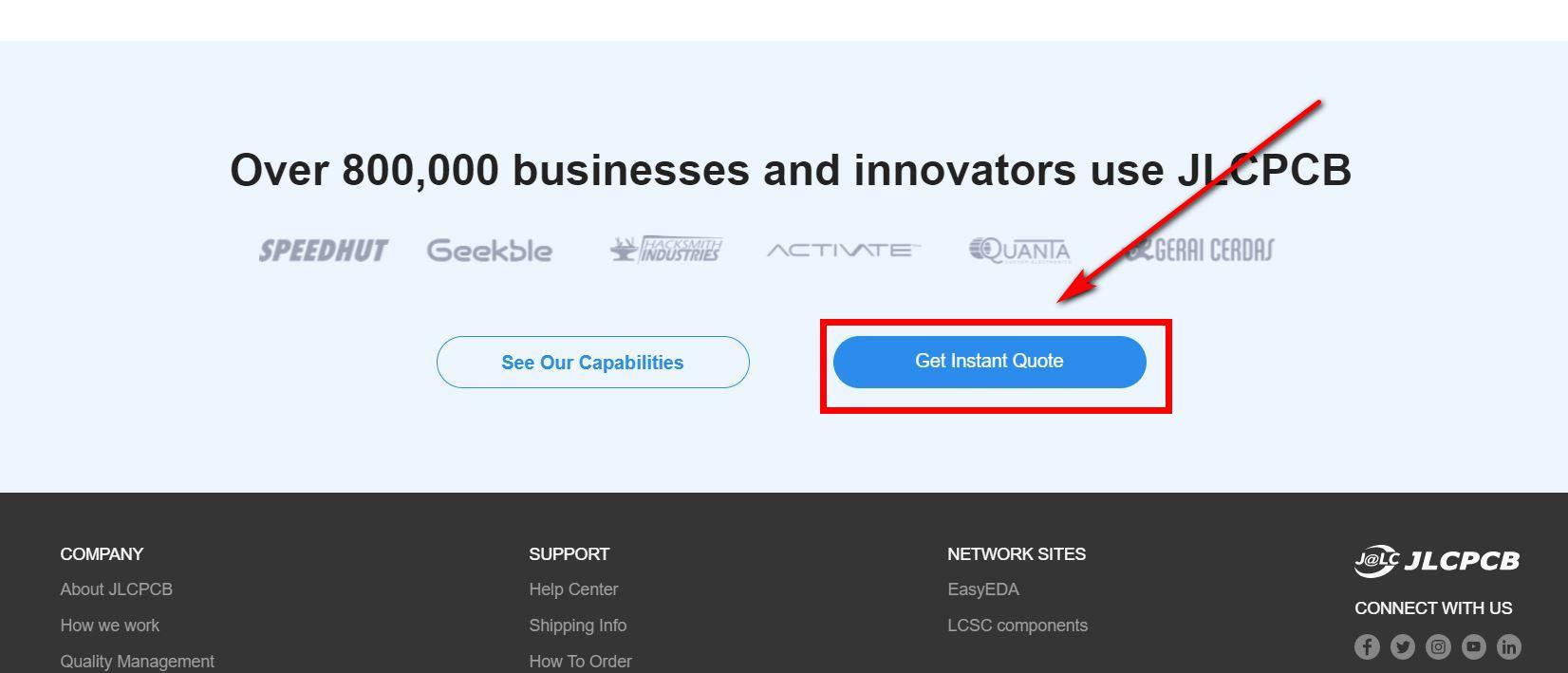
Task: Open the Instagram social icon
Action: point(1438,646)
